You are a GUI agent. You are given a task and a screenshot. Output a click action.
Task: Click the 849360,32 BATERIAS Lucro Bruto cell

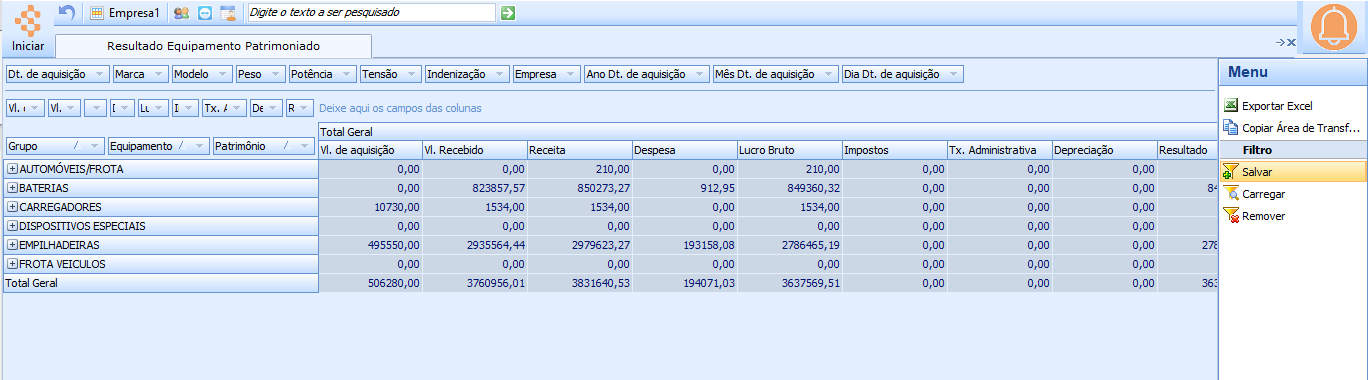[790, 188]
